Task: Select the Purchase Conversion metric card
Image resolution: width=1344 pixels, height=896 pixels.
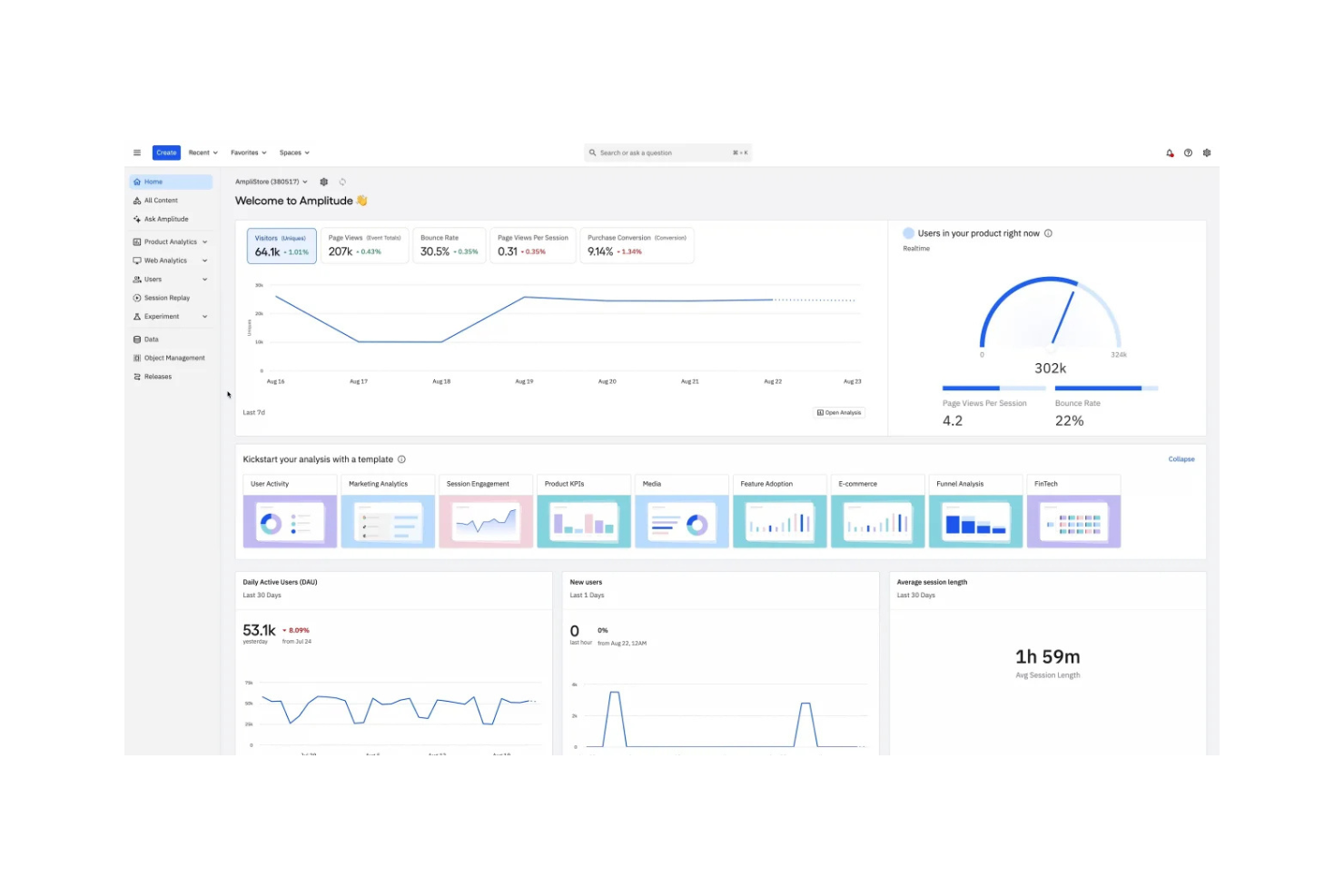Action: pyautogui.click(x=637, y=246)
